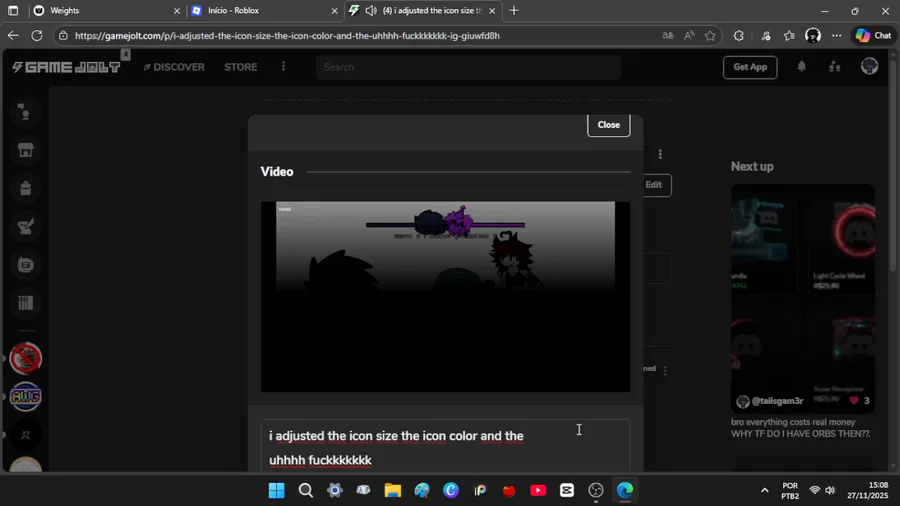Open the red crossed-out community avatar
900x506 pixels.
click(26, 358)
